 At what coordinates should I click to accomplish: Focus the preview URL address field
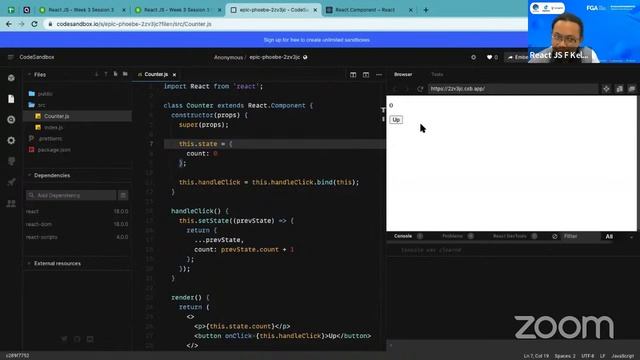tap(512, 89)
